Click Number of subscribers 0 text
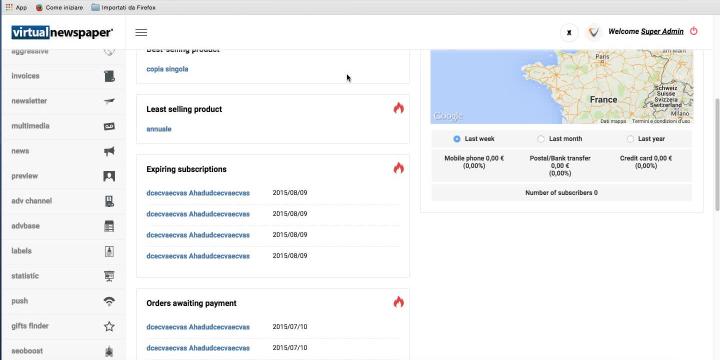The height and width of the screenshot is (360, 720). (x=561, y=193)
